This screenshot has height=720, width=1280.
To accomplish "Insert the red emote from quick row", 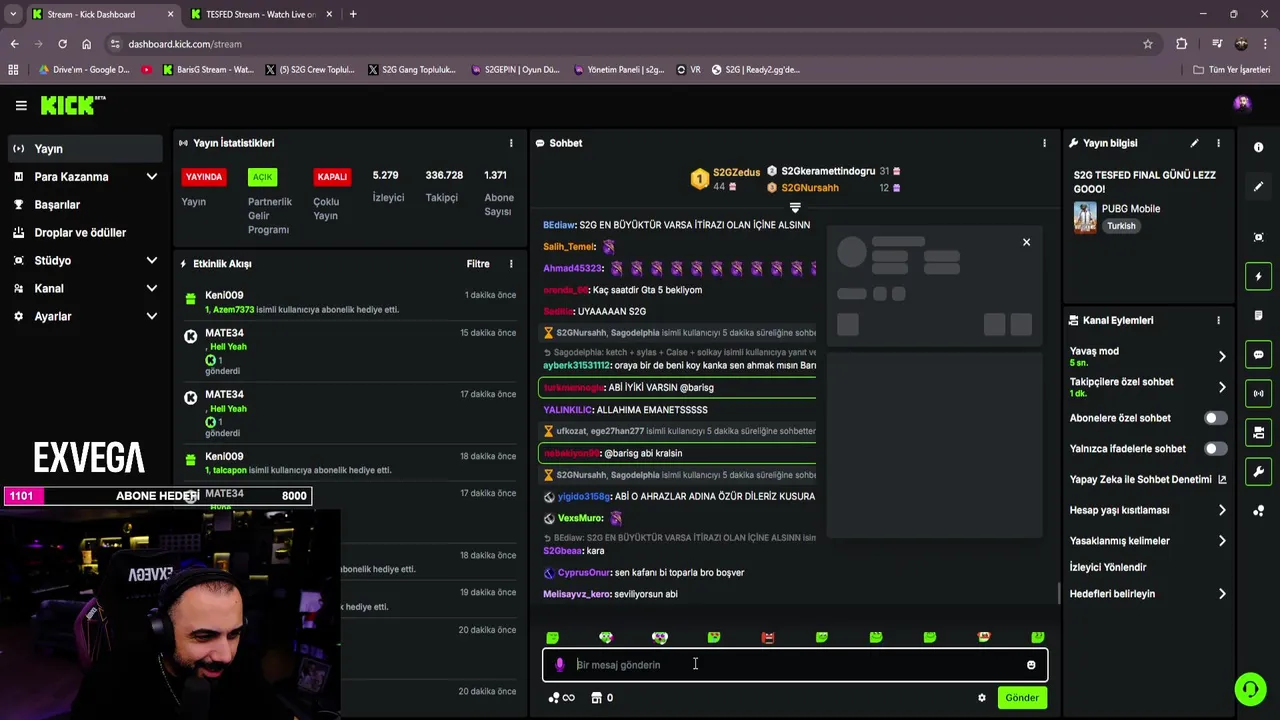I will 768,637.
